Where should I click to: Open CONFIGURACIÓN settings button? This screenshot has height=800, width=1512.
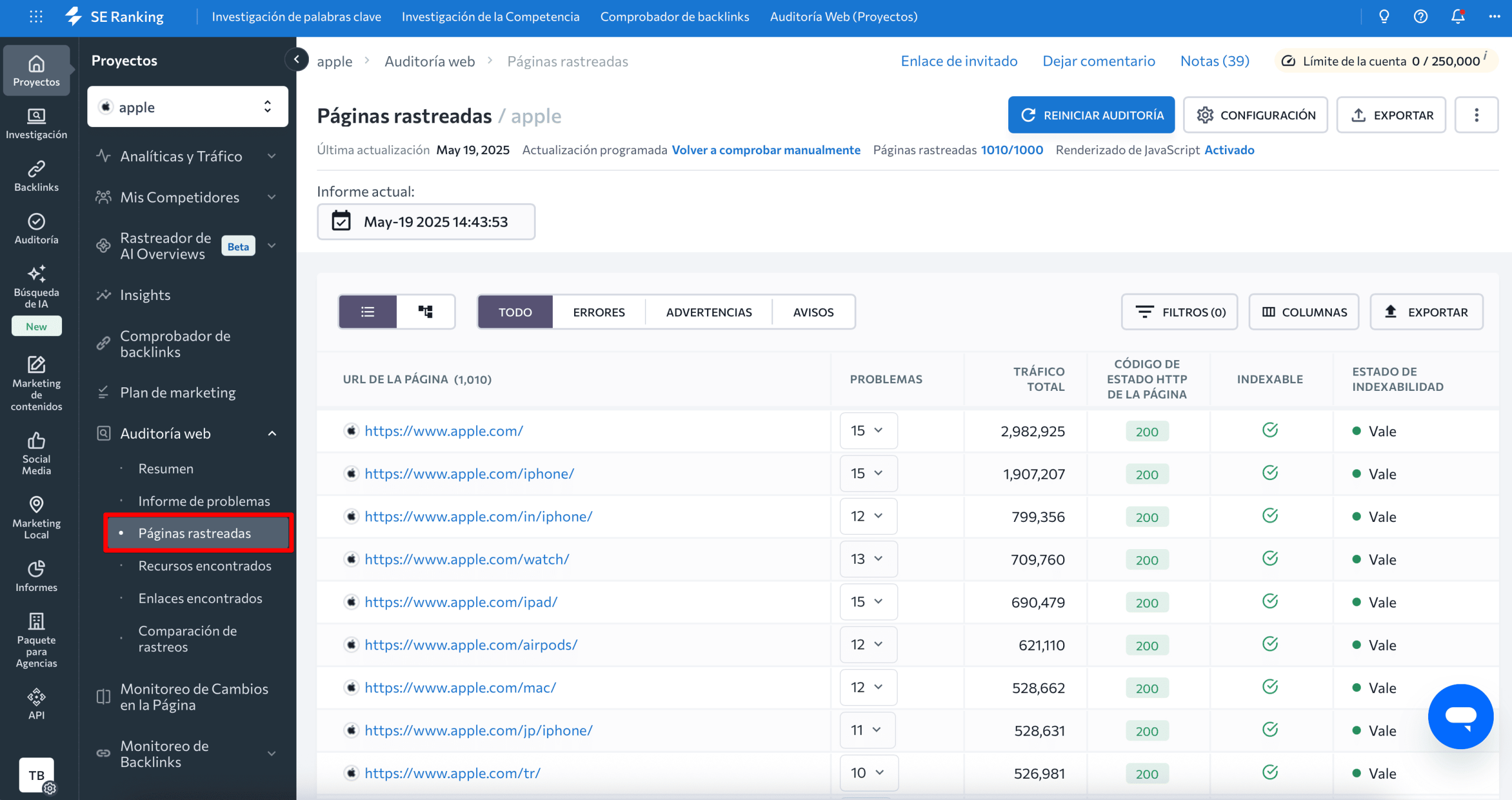[1255, 115]
